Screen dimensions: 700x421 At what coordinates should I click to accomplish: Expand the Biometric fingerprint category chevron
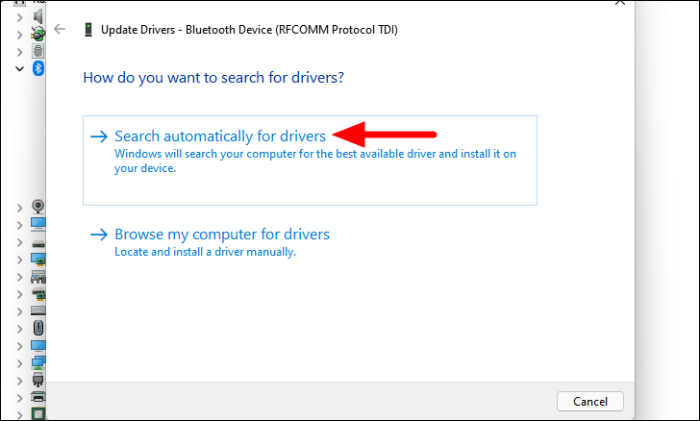19,52
